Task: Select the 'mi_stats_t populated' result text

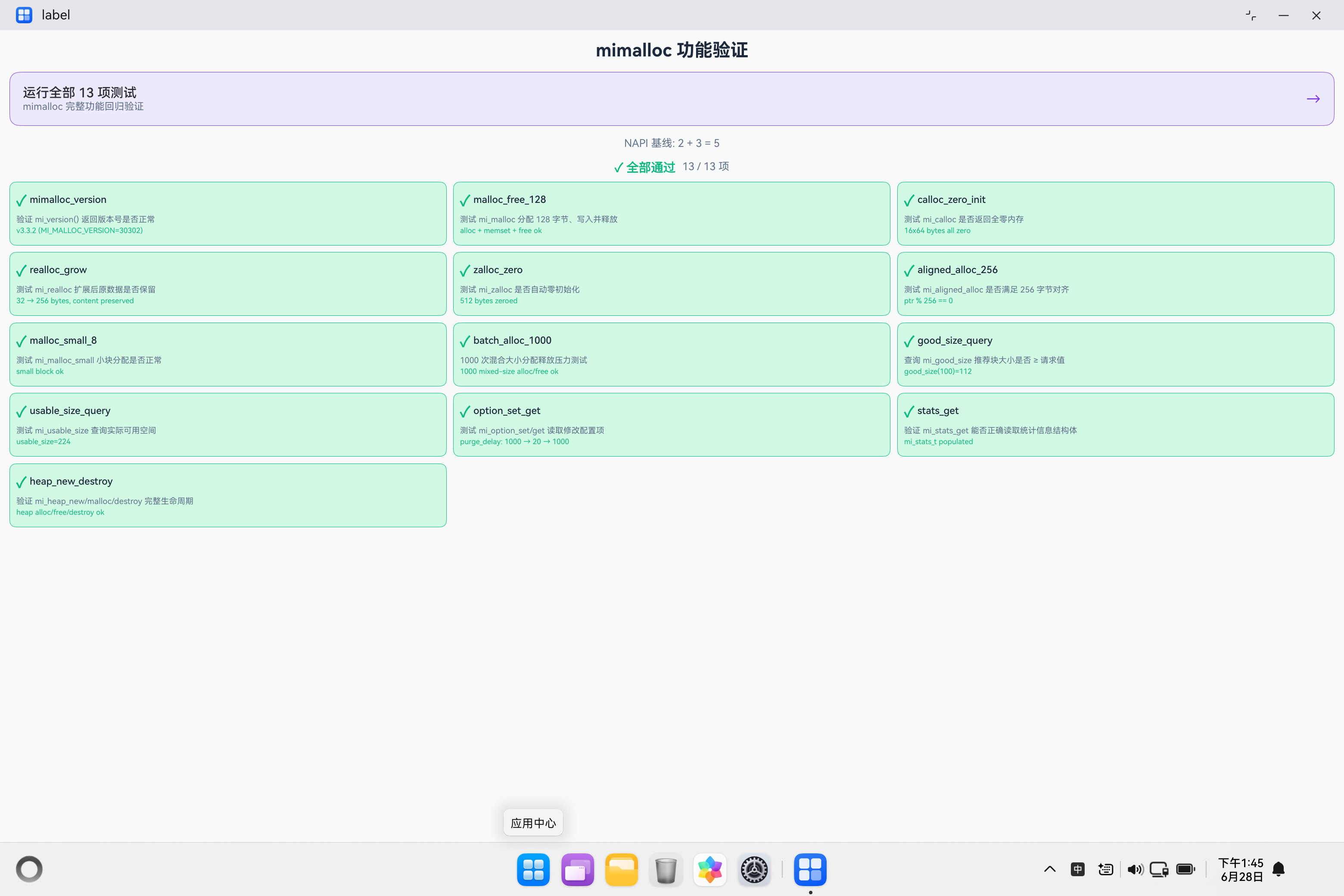Action: click(x=938, y=442)
